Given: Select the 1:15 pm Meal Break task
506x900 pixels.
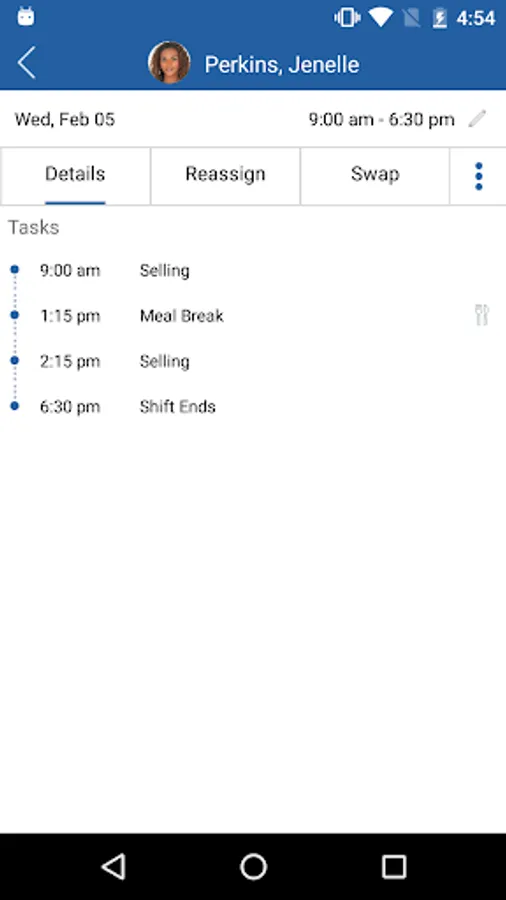Looking at the screenshot, I should [253, 316].
